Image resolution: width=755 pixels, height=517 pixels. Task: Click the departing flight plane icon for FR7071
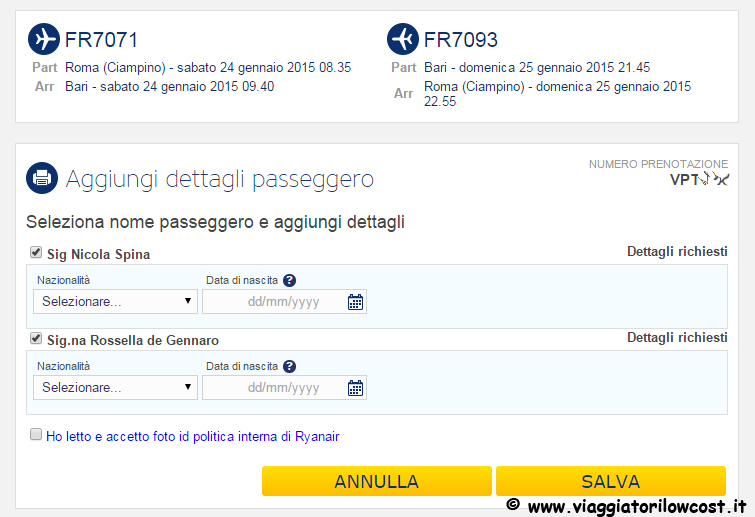coord(44,39)
